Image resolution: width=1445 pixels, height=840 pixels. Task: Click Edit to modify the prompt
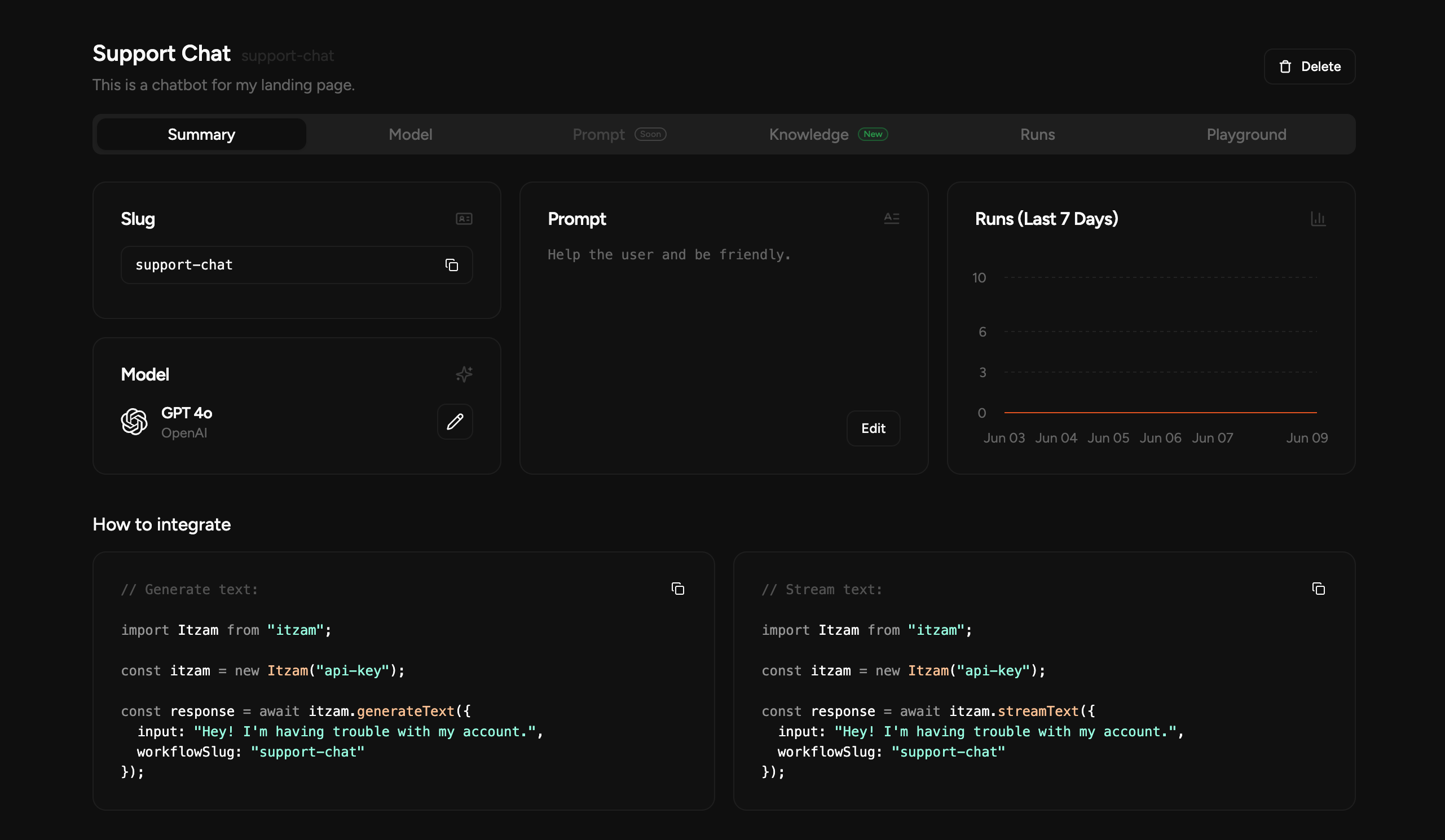[873, 428]
